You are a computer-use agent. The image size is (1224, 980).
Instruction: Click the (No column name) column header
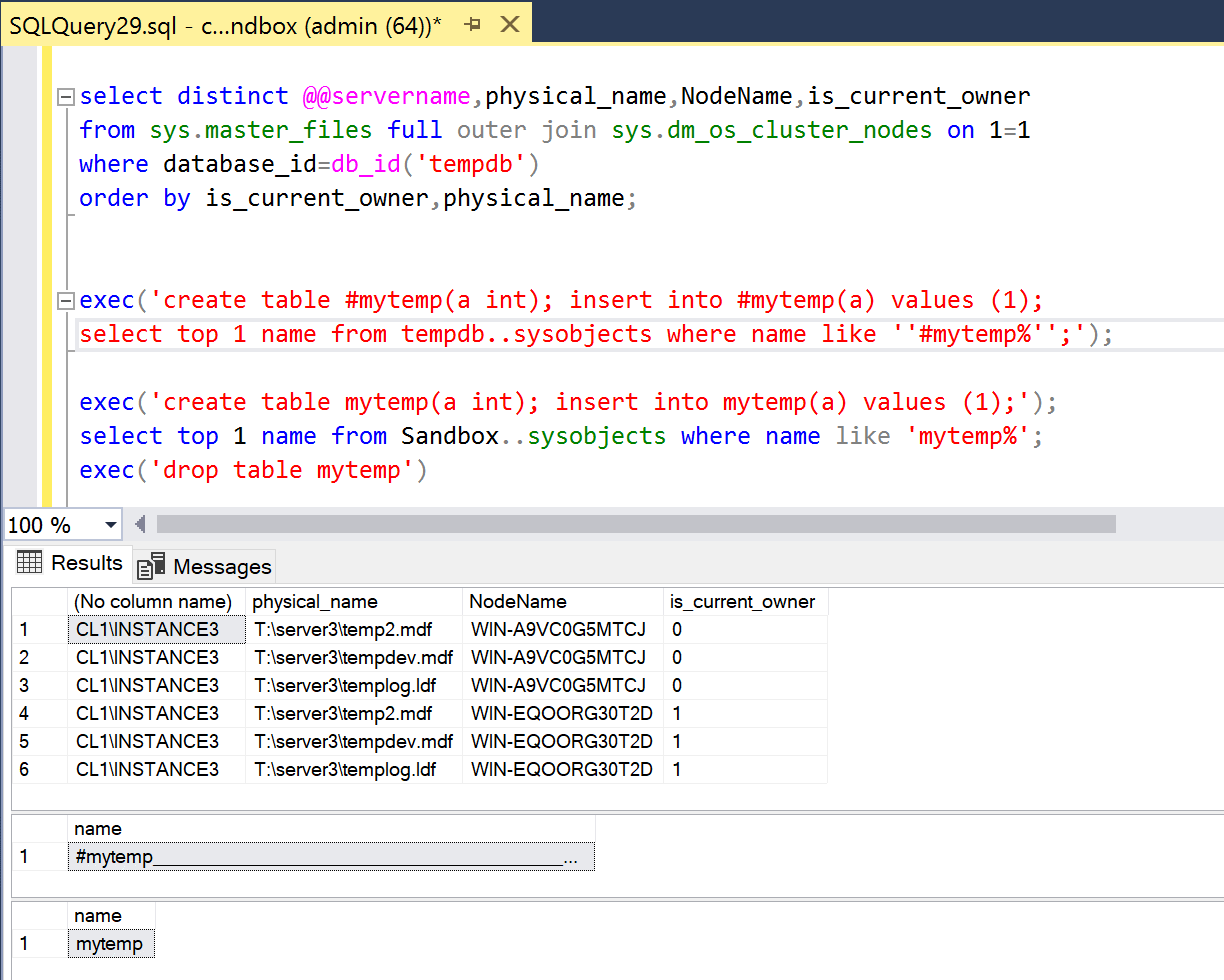coord(153,602)
